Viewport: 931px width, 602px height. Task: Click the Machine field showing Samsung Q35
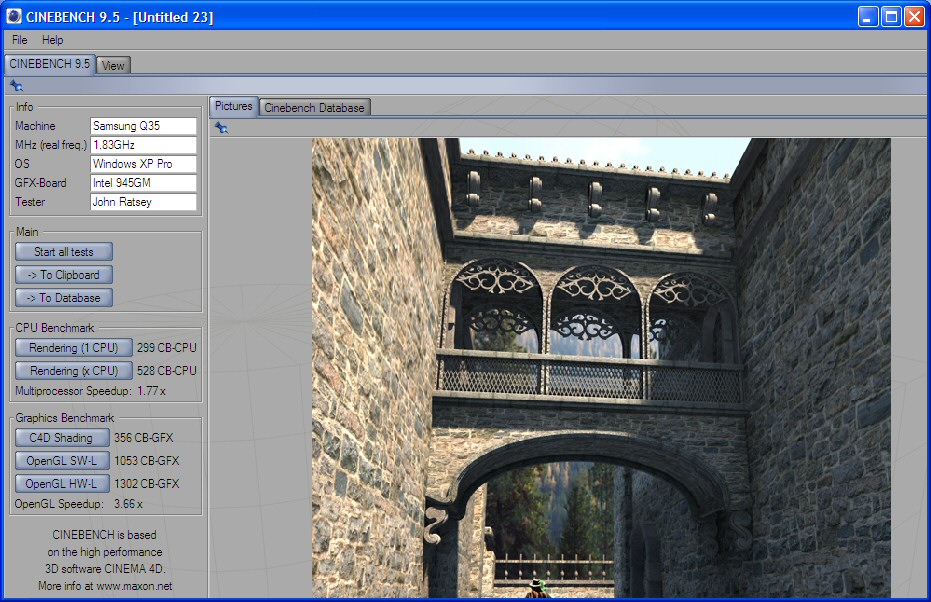click(143, 126)
